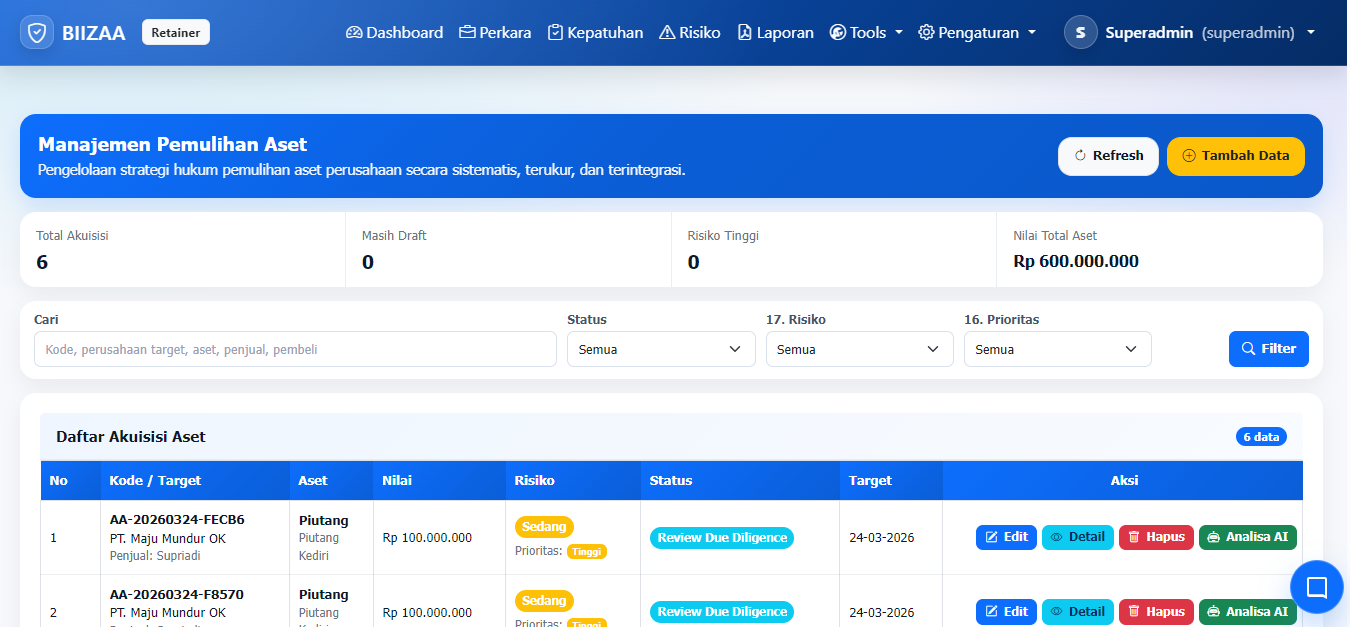1350x627 pixels.
Task: Open the floating chat widget icon
Action: [x=1316, y=586]
